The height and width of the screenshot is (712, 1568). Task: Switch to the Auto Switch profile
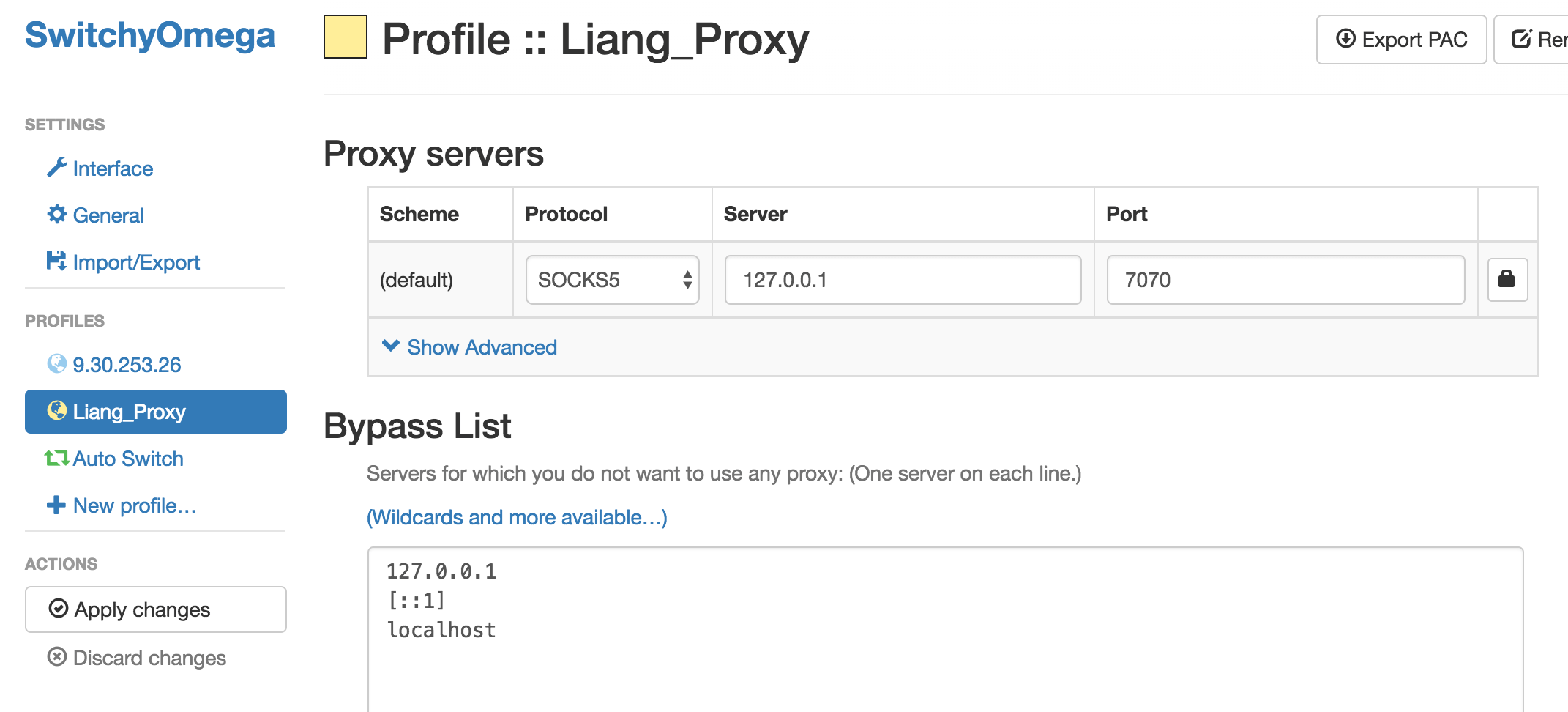click(127, 458)
